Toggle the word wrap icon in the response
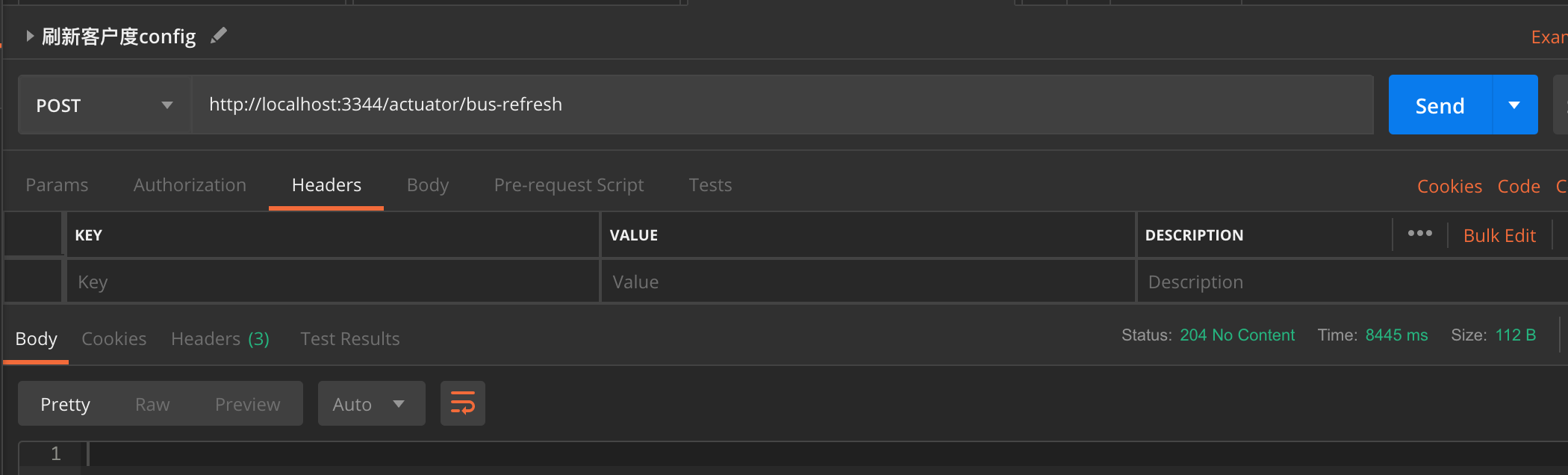Image resolution: width=1568 pixels, height=475 pixels. click(462, 404)
